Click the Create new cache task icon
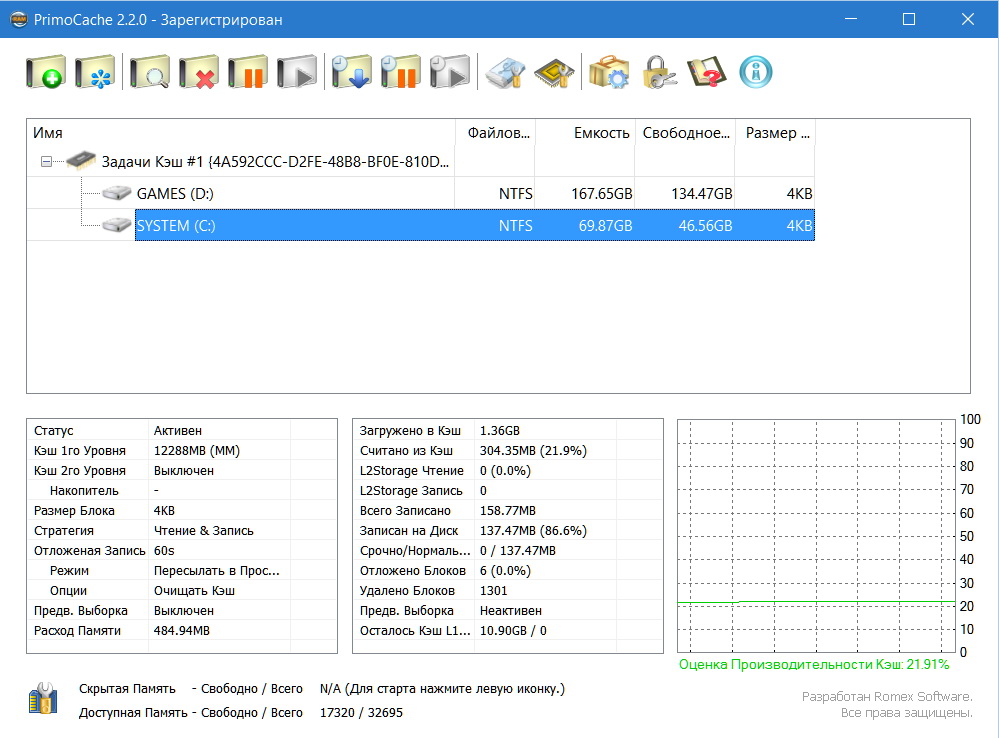 coord(45,71)
